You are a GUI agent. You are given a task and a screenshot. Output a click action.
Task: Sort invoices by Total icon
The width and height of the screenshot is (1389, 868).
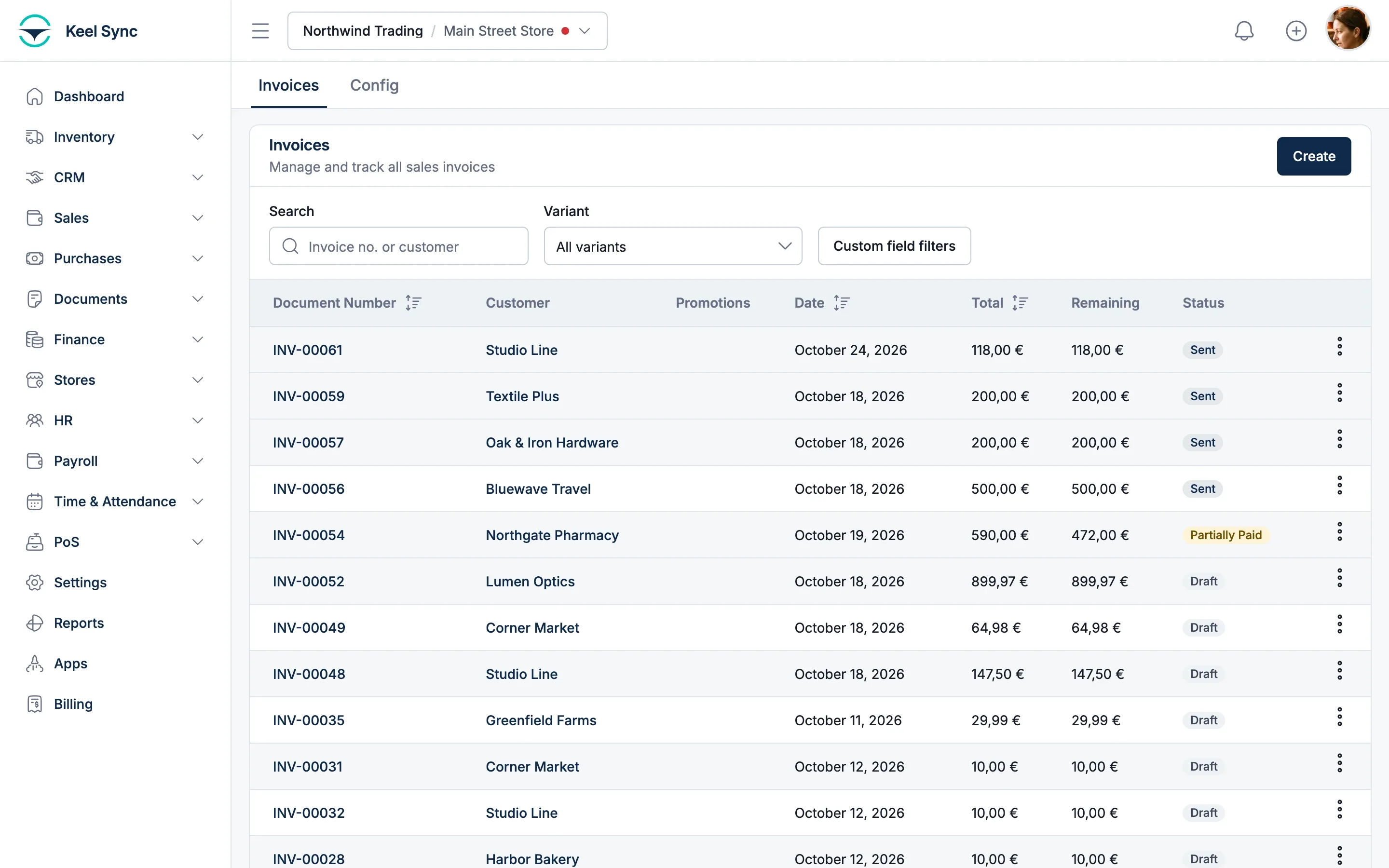1020,302
